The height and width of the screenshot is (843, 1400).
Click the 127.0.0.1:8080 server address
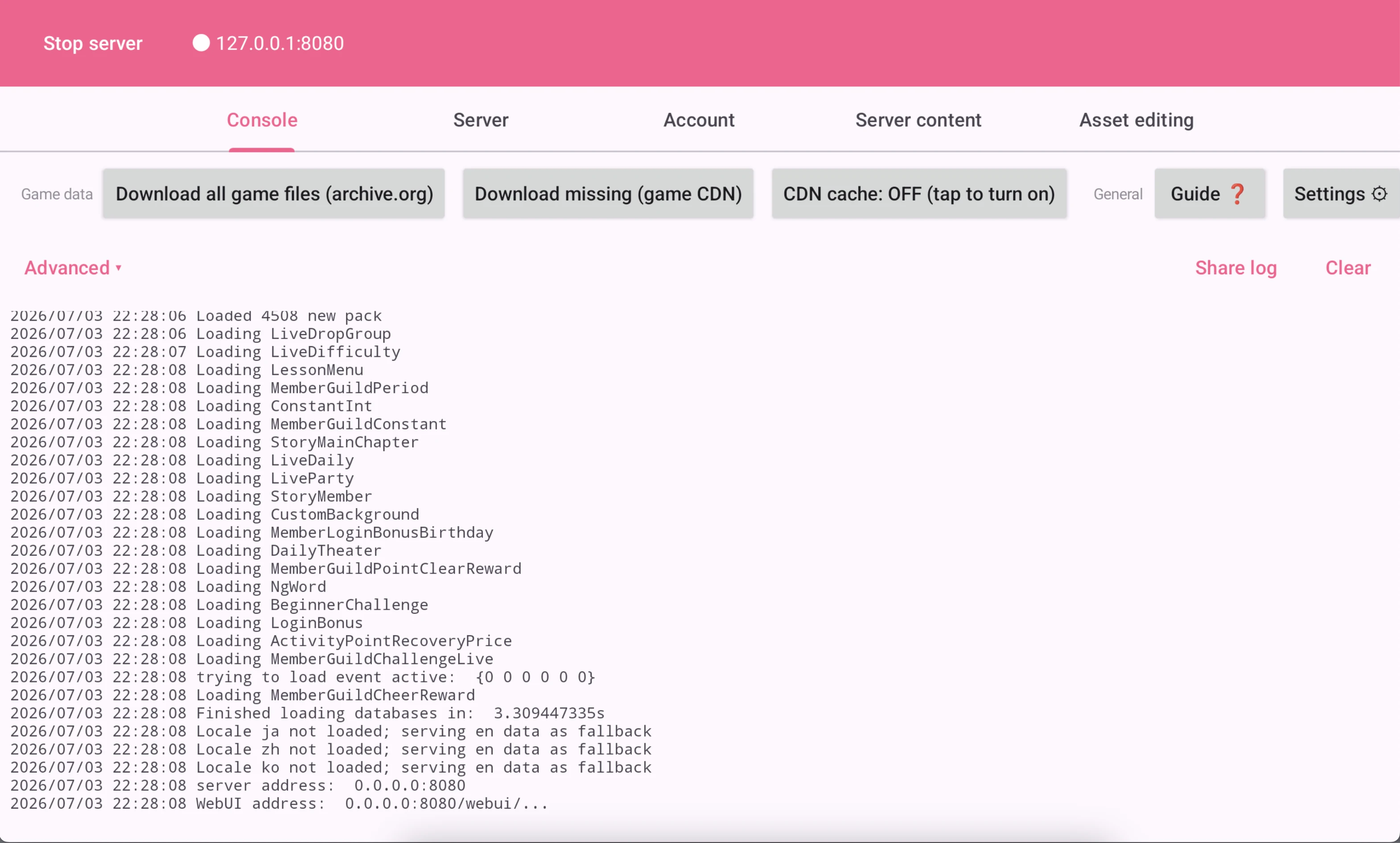tap(280, 43)
